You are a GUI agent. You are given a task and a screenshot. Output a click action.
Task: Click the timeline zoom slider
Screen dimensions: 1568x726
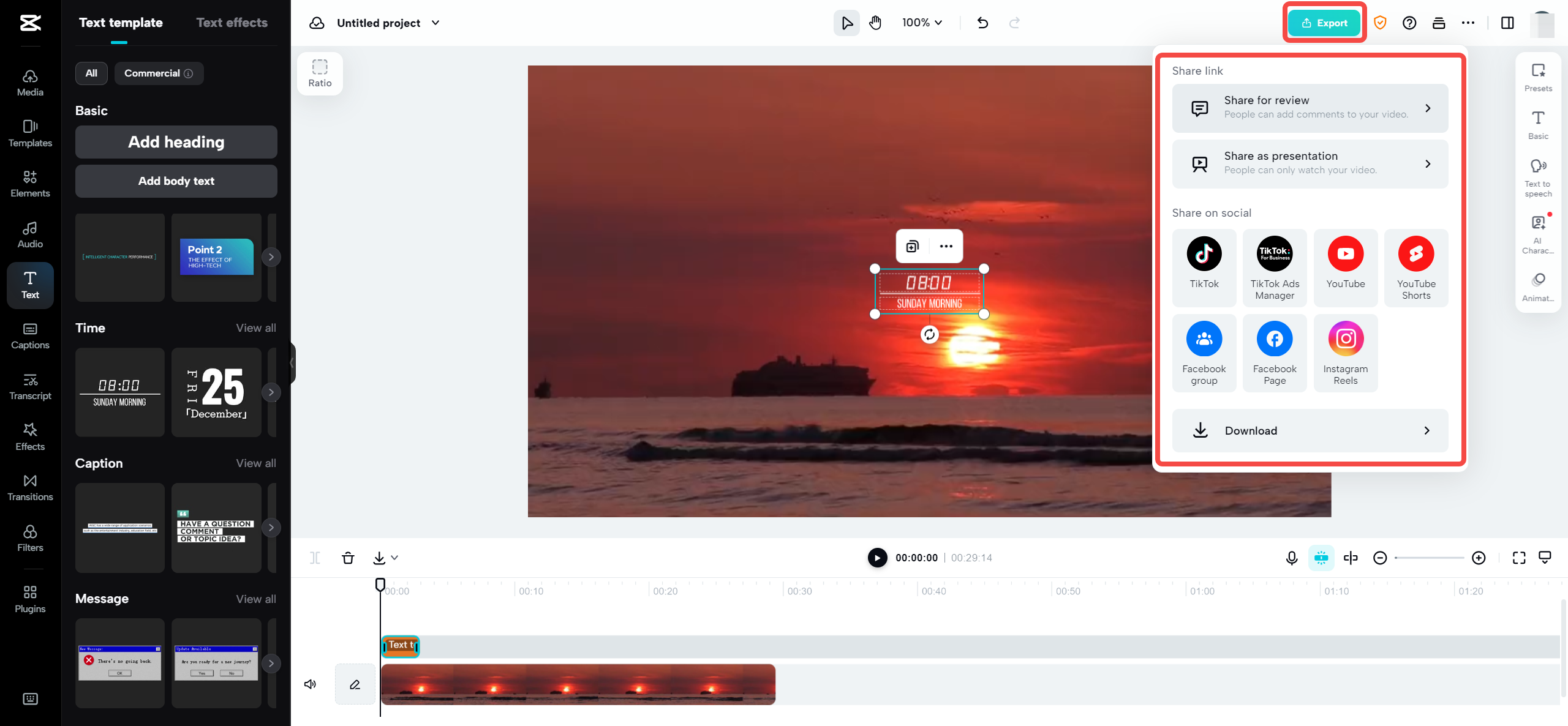pos(1429,558)
